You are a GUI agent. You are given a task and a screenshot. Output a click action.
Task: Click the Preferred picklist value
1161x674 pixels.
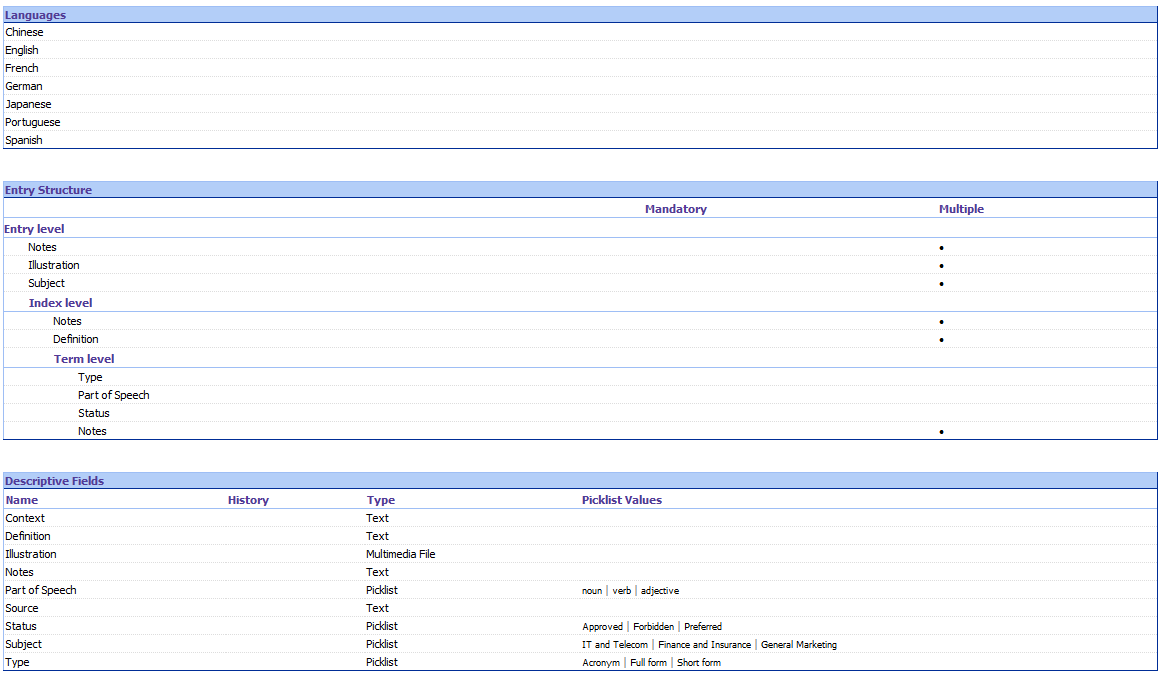703,627
